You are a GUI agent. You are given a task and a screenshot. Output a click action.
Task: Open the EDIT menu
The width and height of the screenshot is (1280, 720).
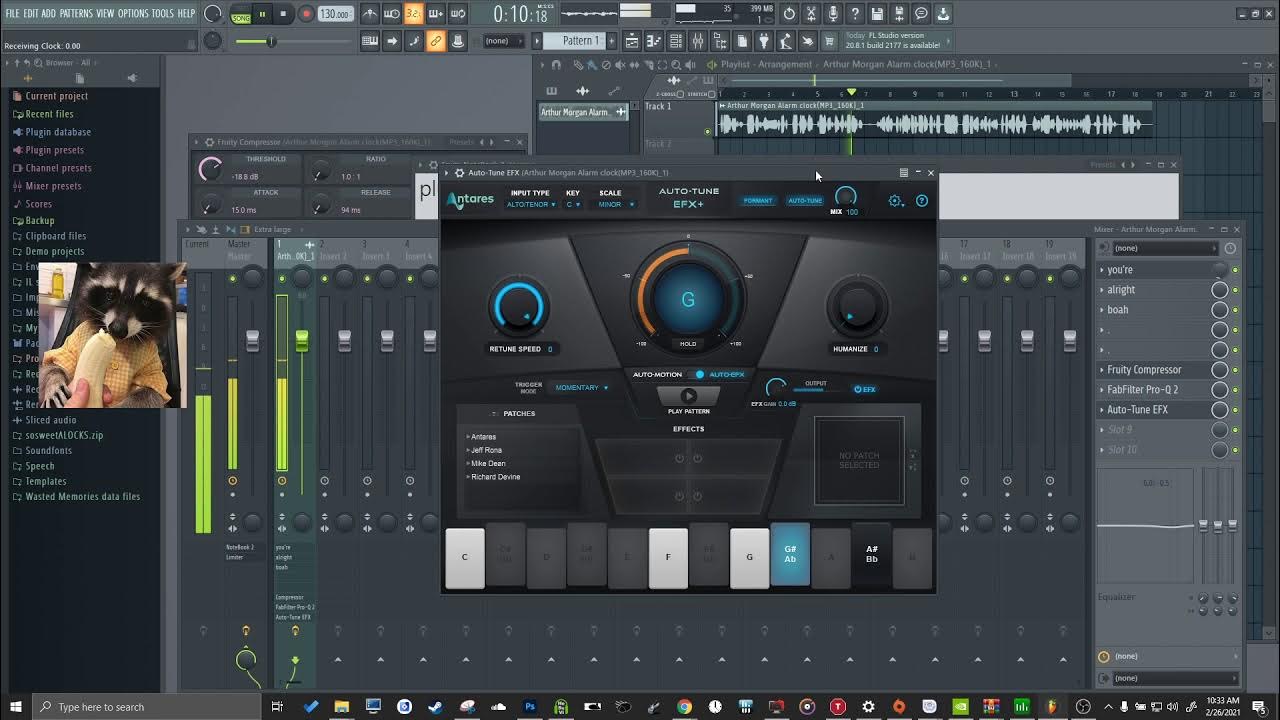(x=31, y=14)
